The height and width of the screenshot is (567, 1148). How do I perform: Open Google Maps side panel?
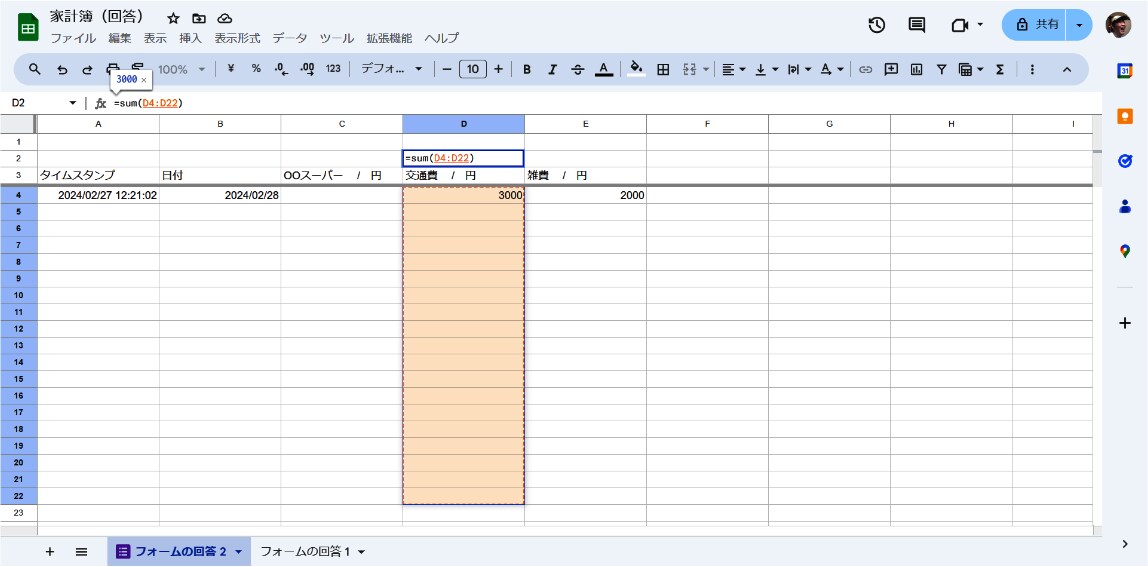coord(1125,251)
